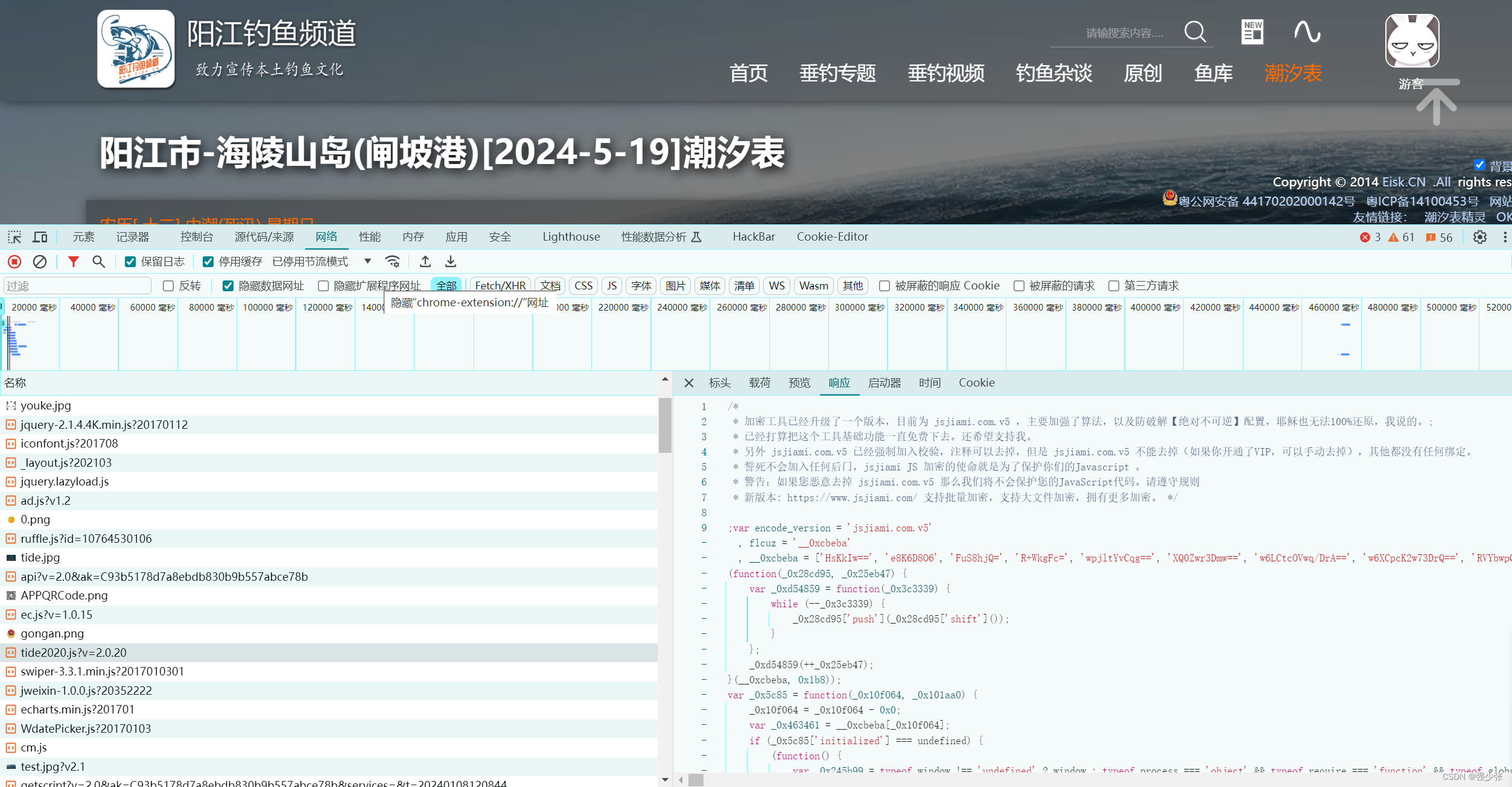Toggle the red filter funnel icon
The height and width of the screenshot is (787, 1512).
[x=73, y=262]
